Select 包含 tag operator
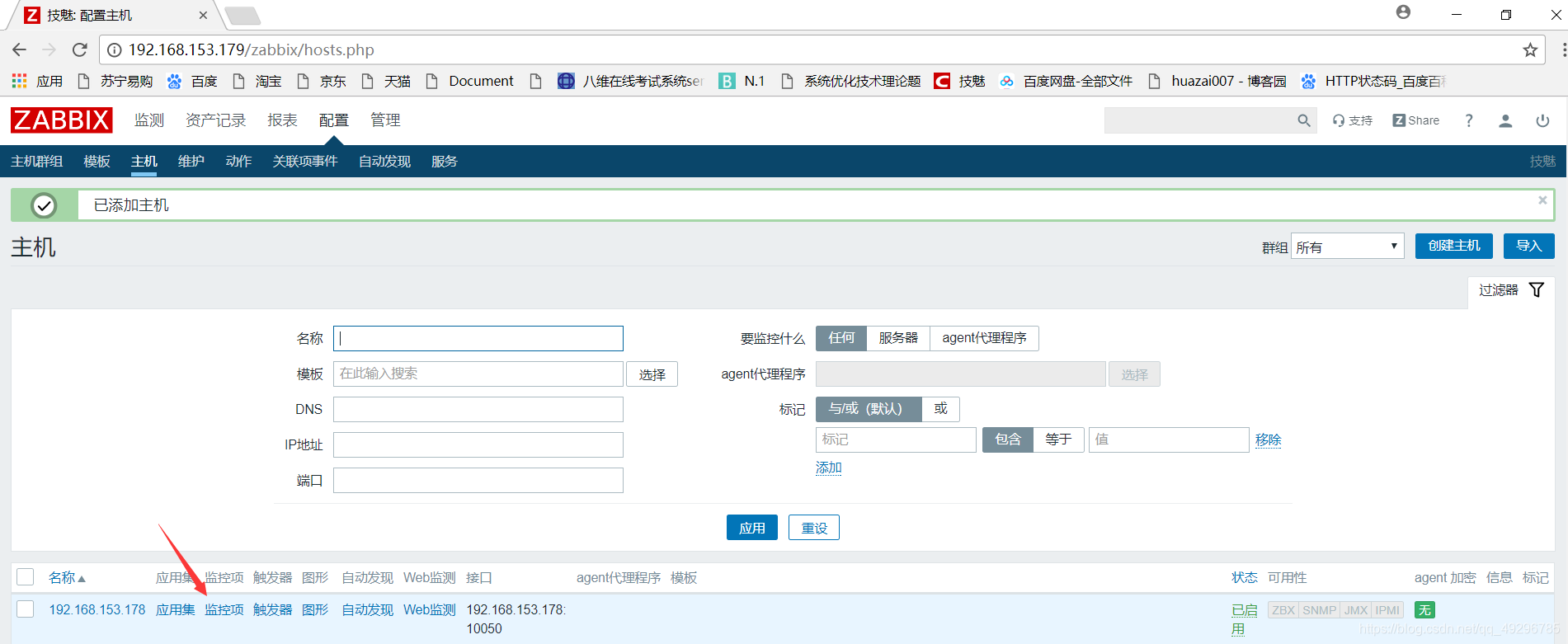The width and height of the screenshot is (1568, 644). (1008, 440)
